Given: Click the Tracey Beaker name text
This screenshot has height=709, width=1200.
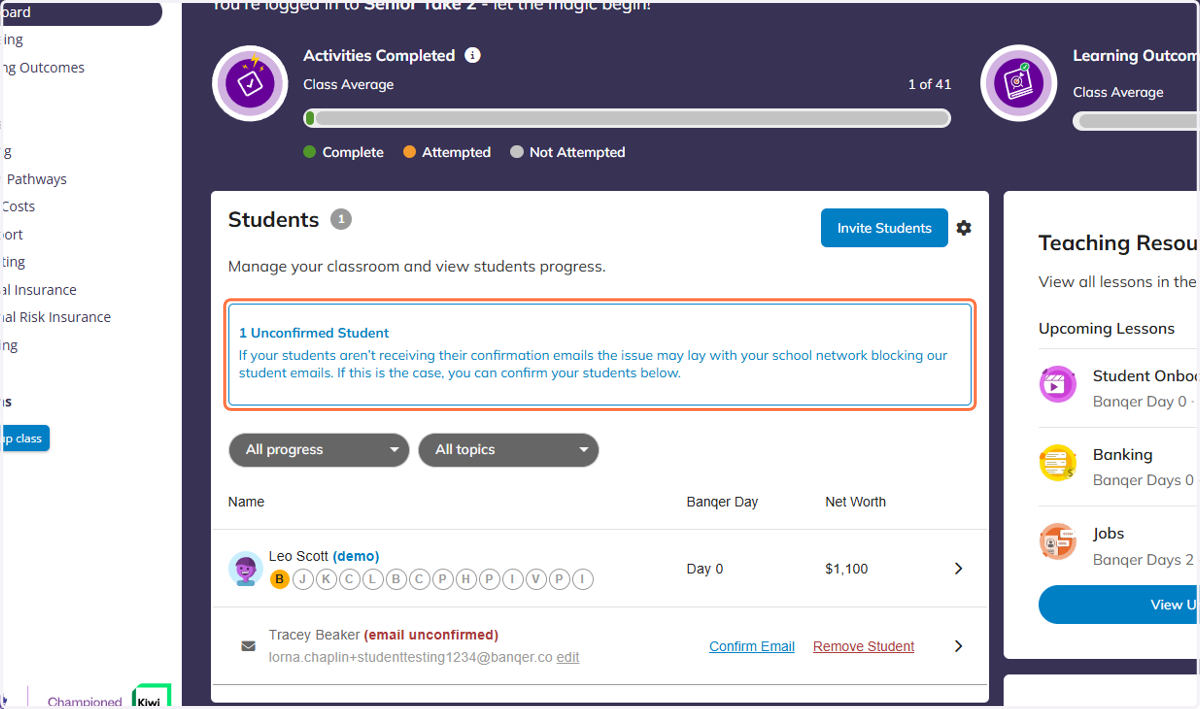Looking at the screenshot, I should coord(314,635).
